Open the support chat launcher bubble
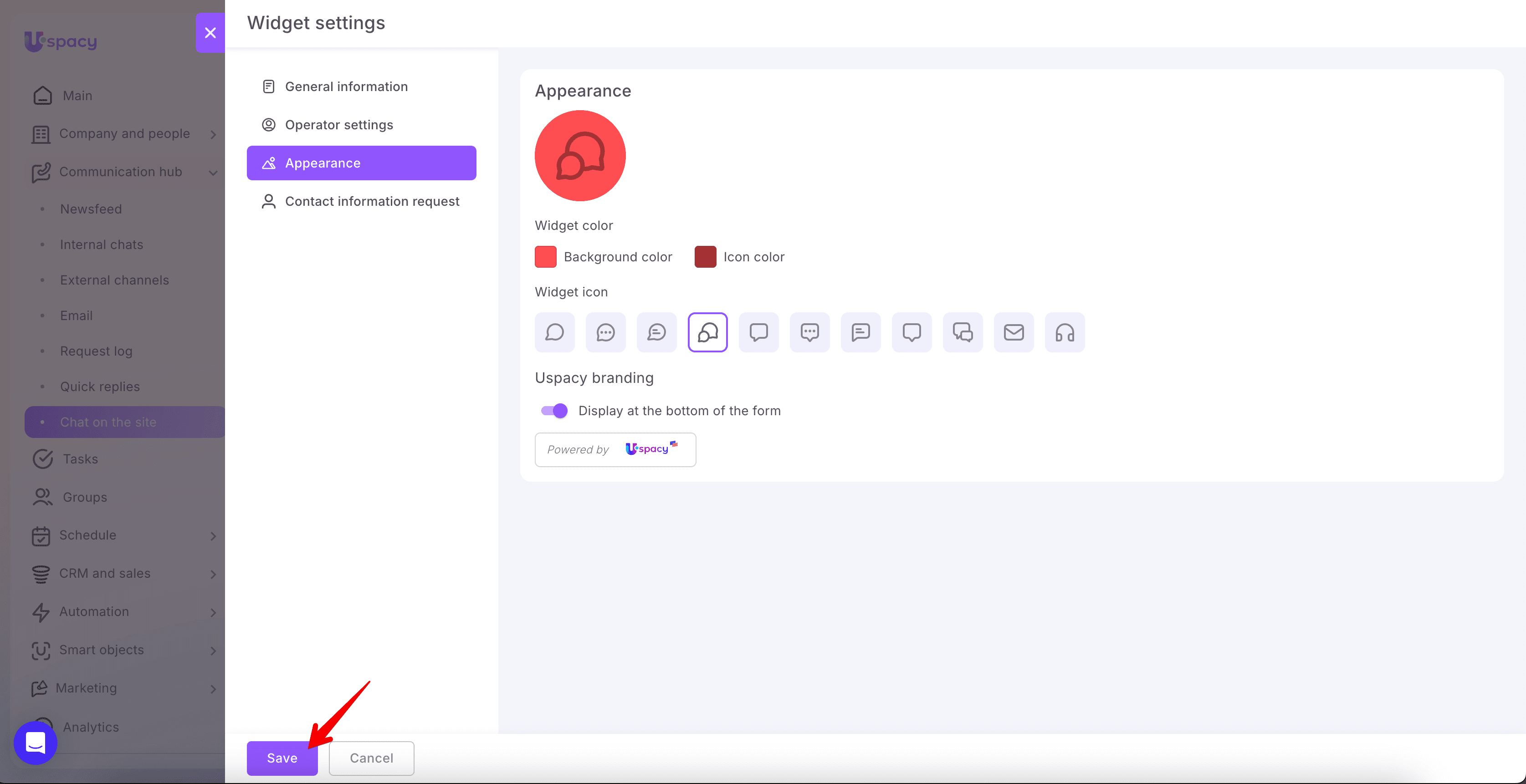The height and width of the screenshot is (784, 1526). [x=36, y=743]
